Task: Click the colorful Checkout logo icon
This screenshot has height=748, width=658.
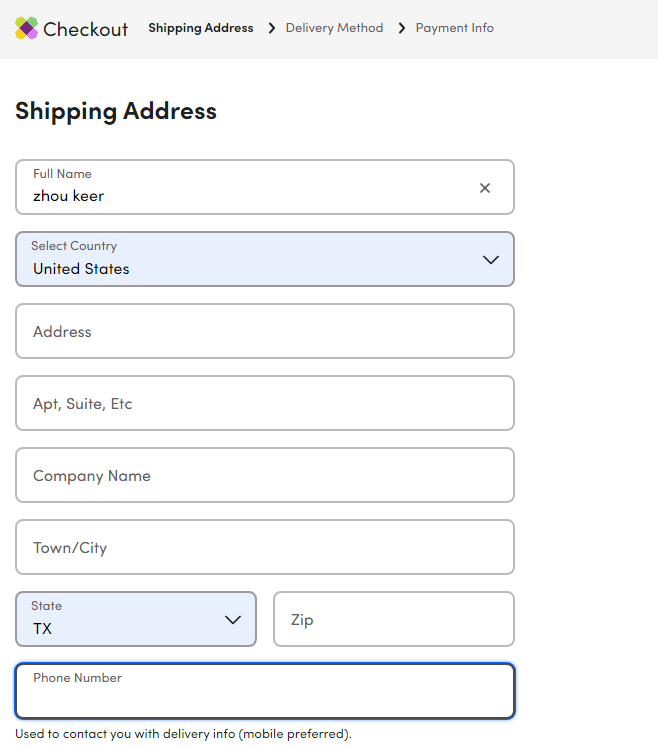Action: tap(26, 28)
